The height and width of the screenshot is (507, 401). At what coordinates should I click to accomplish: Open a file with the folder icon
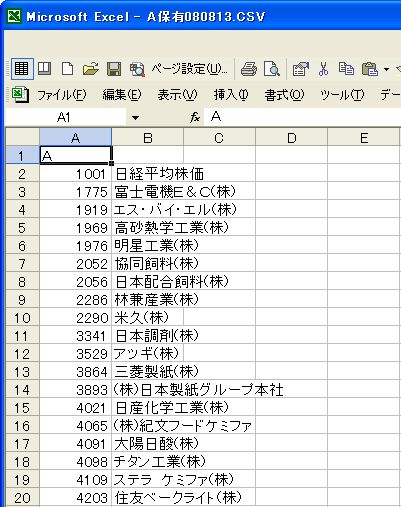[x=90, y=69]
